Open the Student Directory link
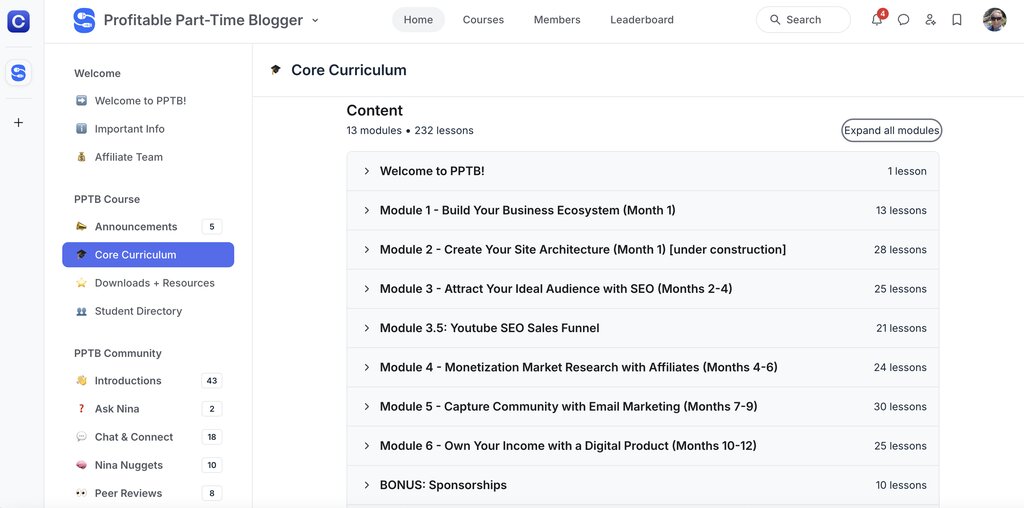Image resolution: width=1024 pixels, height=508 pixels. (x=148, y=311)
